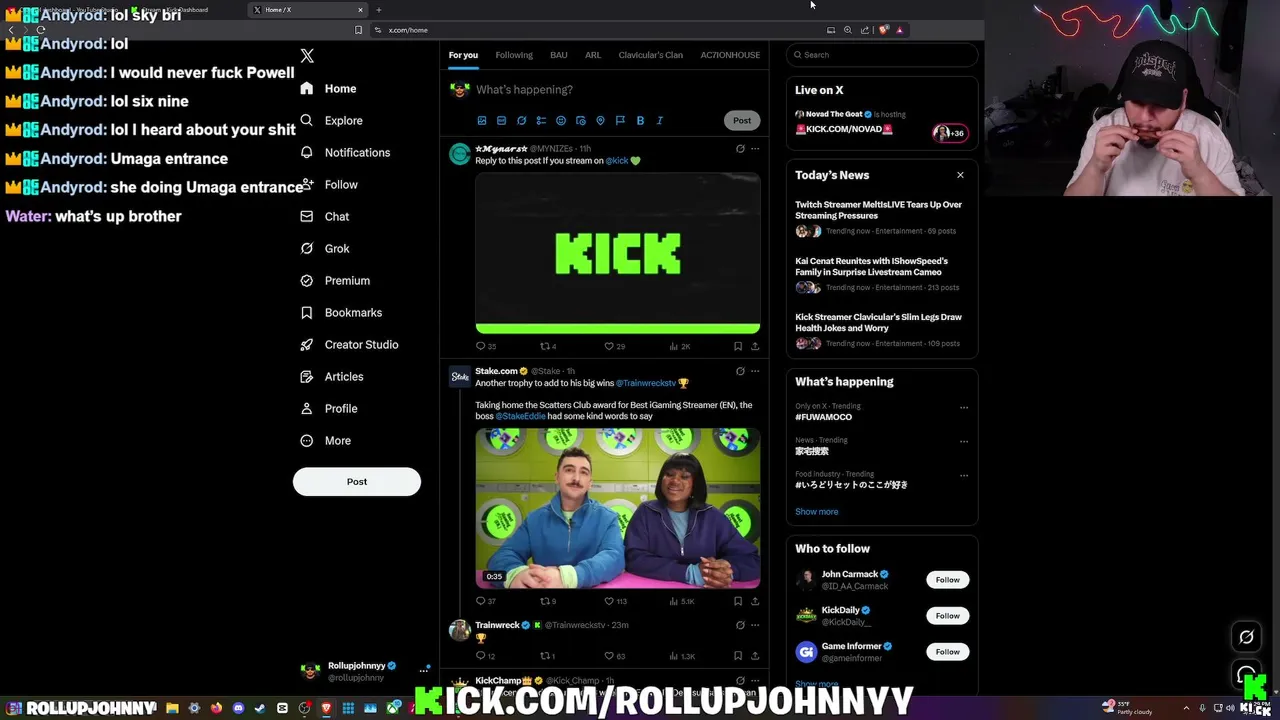Open Discord from the Windows taskbar
The image size is (1280, 720).
click(x=238, y=708)
